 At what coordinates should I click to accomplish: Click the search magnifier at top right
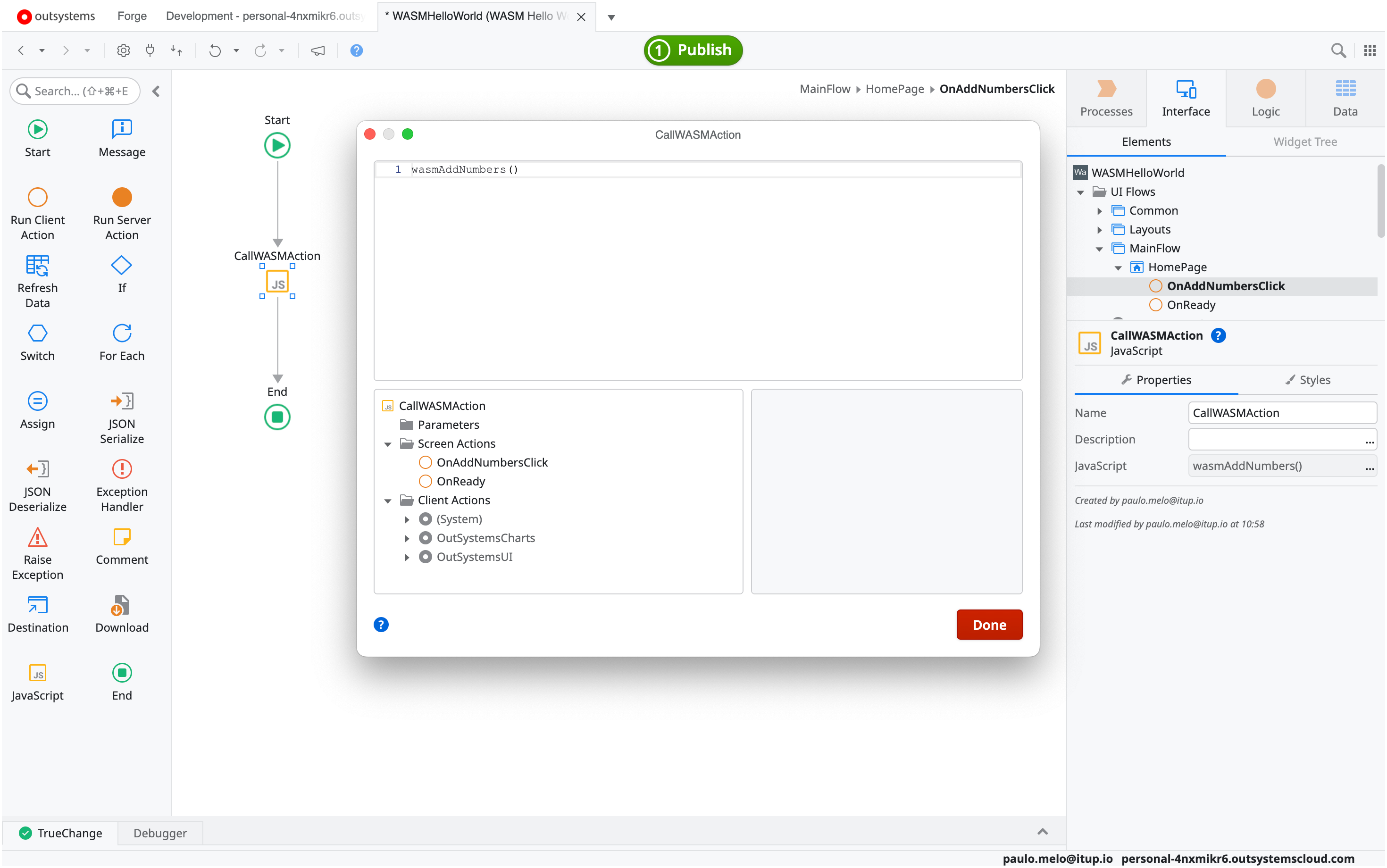click(x=1338, y=50)
